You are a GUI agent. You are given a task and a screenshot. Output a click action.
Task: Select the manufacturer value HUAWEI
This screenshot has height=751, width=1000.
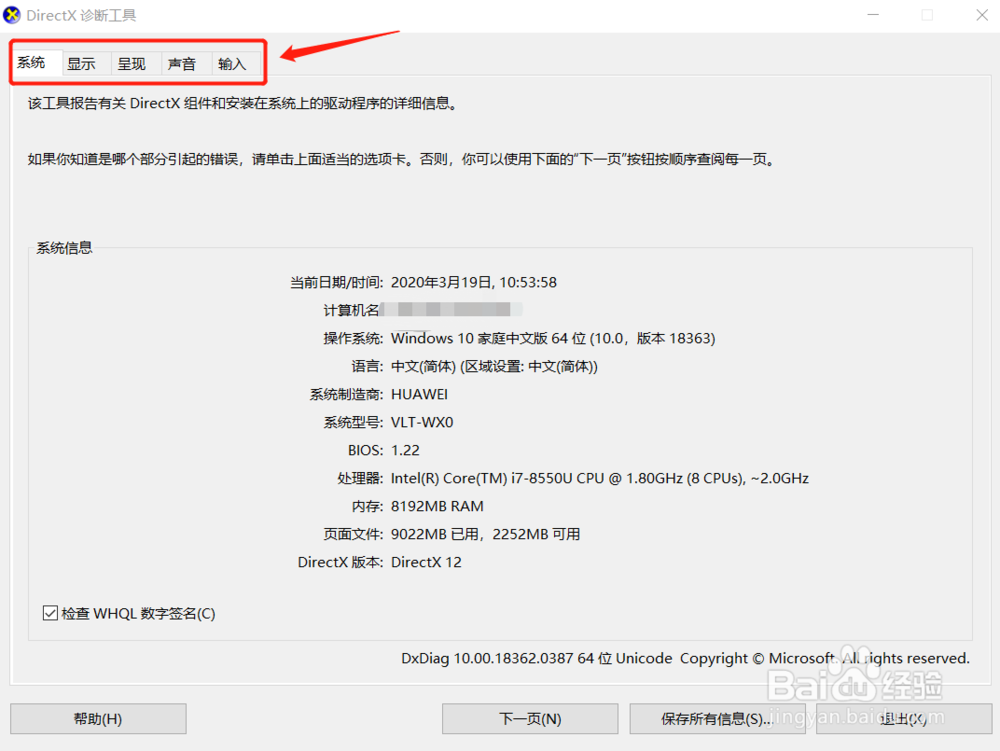(x=419, y=395)
